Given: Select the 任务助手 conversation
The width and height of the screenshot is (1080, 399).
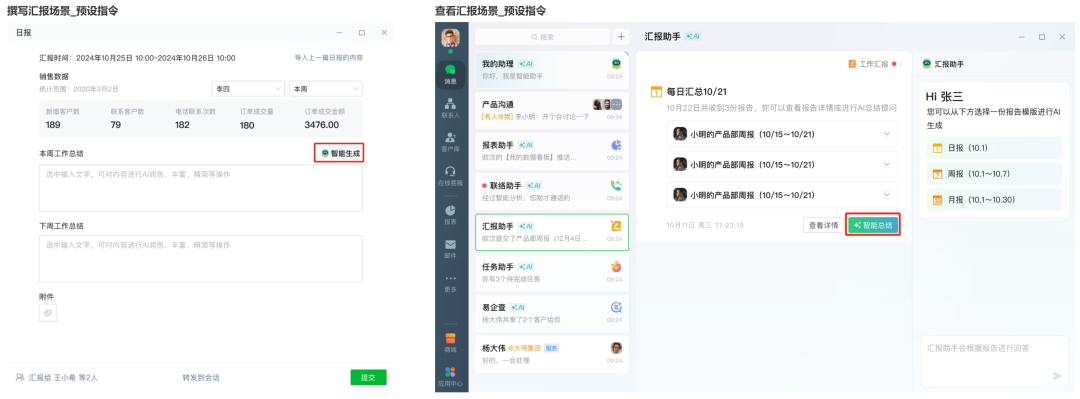Looking at the screenshot, I should point(552,272).
